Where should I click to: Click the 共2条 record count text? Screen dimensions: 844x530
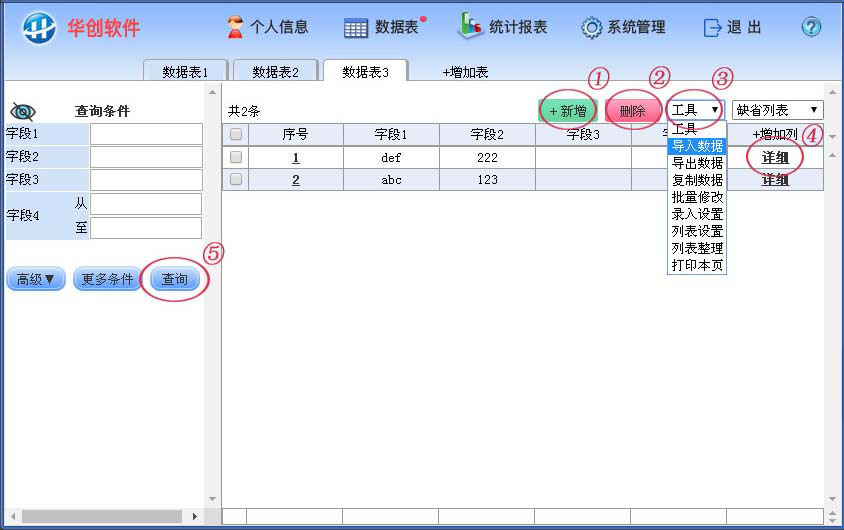[244, 111]
